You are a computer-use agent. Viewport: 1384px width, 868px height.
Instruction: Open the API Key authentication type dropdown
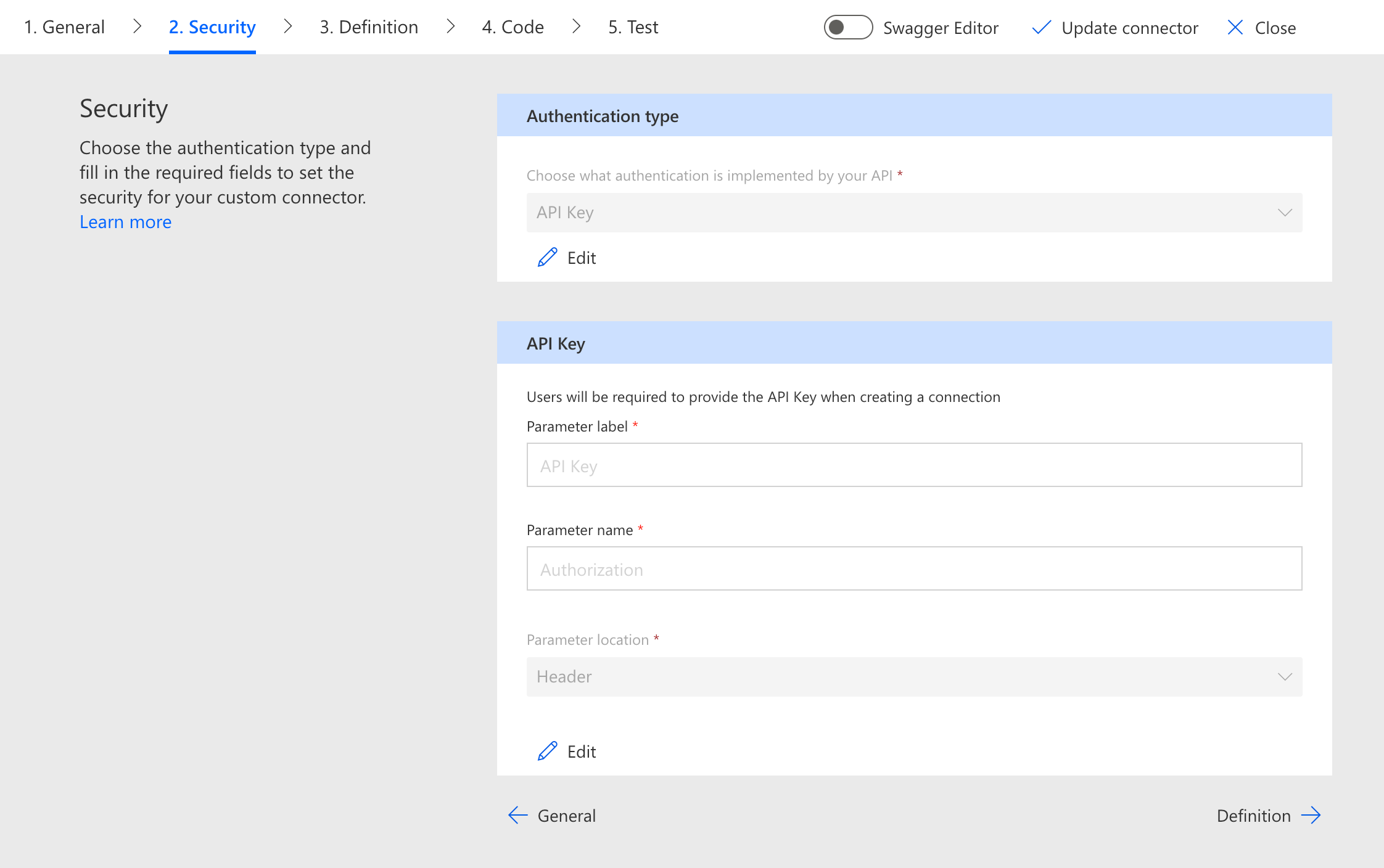pyautogui.click(x=913, y=213)
